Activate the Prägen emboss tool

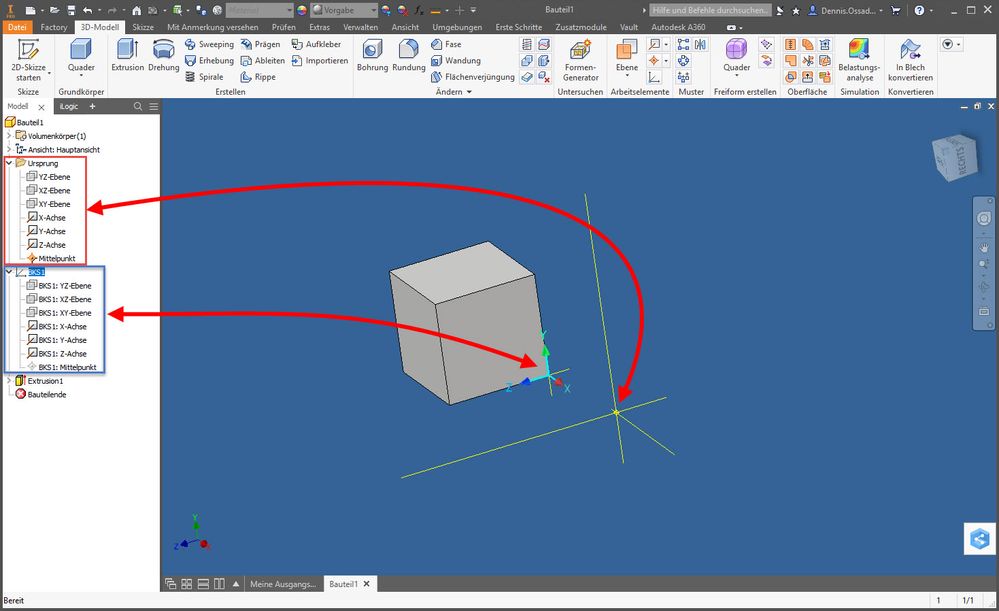pyautogui.click(x=261, y=44)
